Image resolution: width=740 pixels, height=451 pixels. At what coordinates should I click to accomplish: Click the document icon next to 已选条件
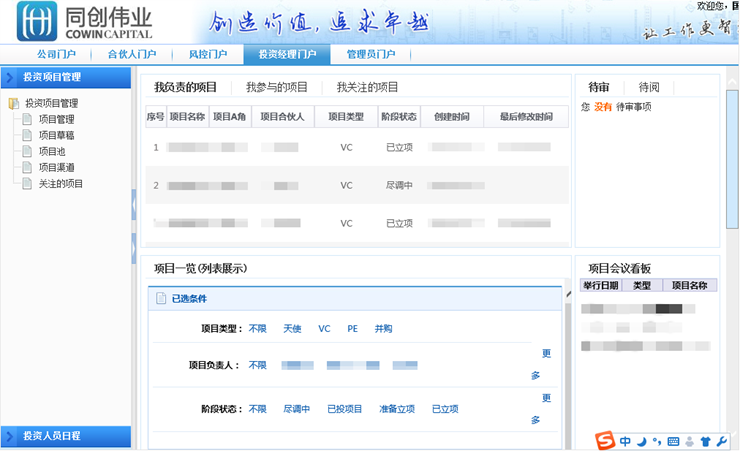pos(161,298)
